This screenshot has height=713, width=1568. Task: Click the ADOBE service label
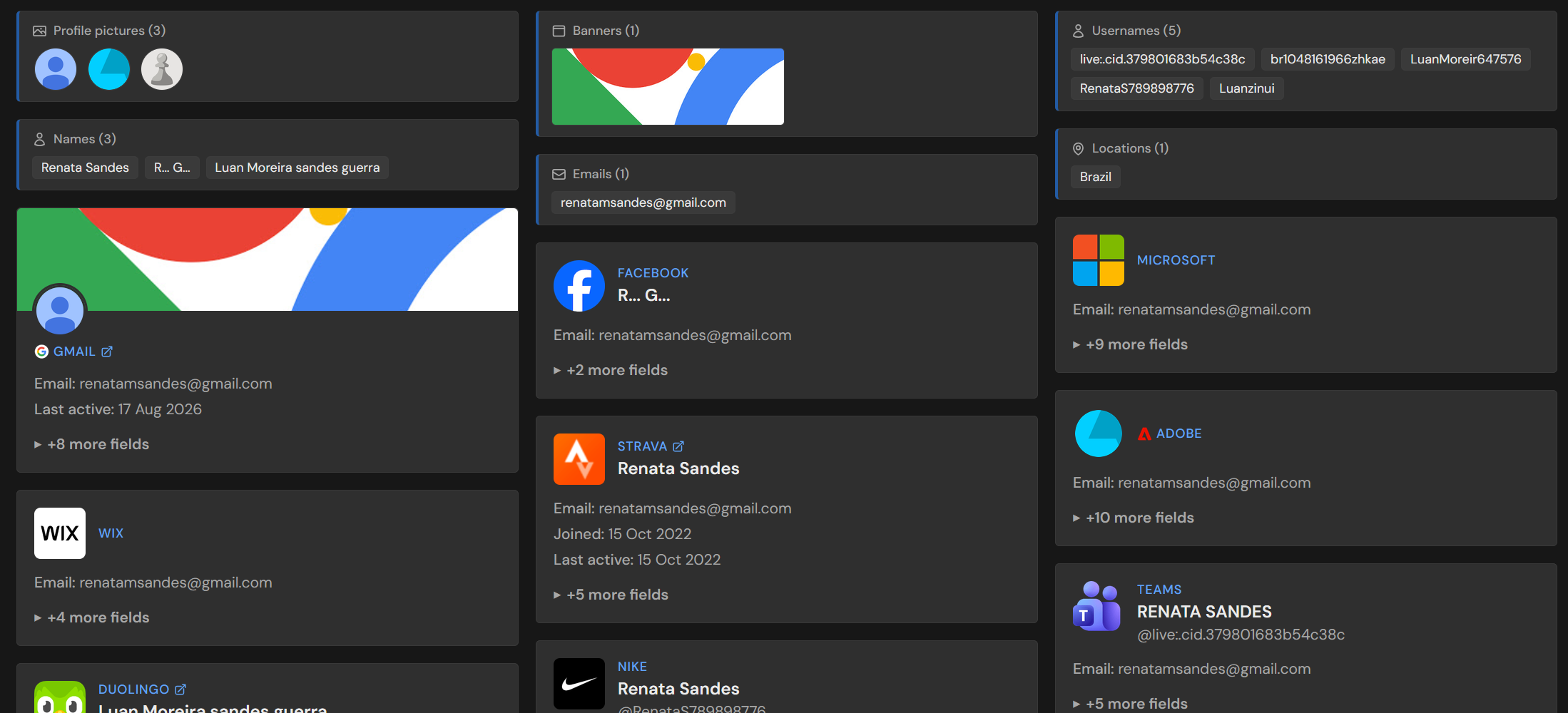point(1179,434)
